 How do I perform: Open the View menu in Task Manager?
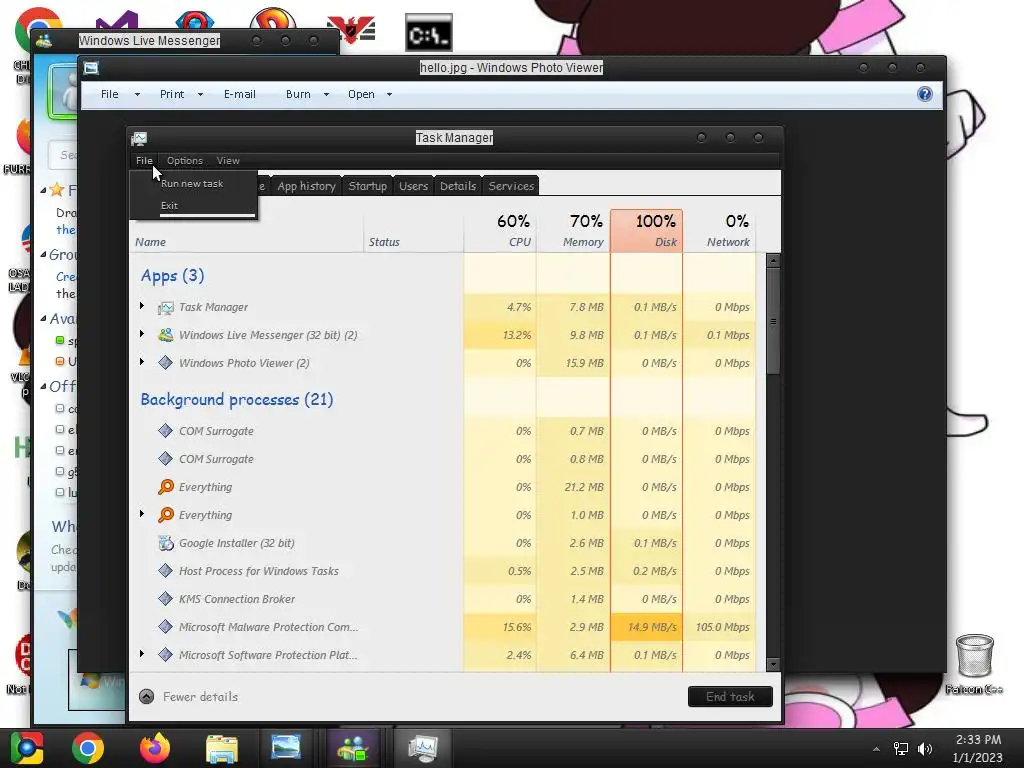pos(228,161)
